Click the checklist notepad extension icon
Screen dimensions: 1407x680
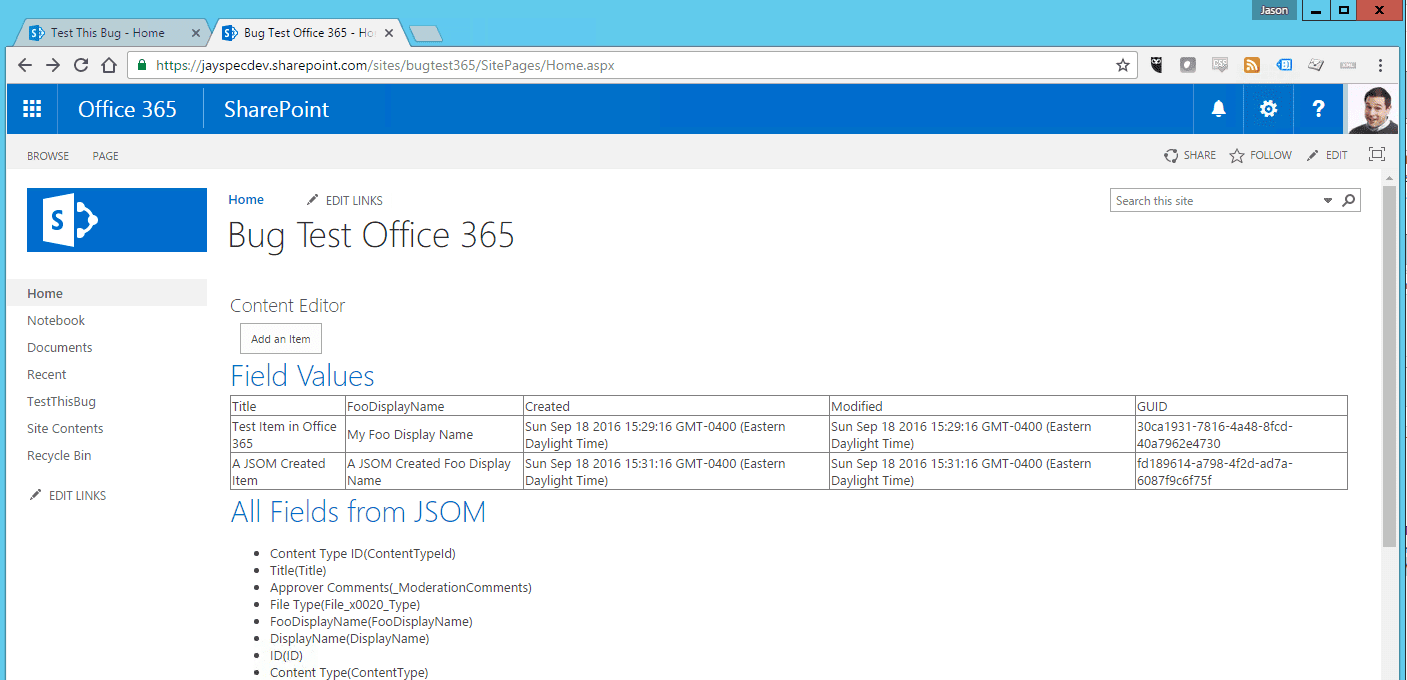(x=1316, y=65)
